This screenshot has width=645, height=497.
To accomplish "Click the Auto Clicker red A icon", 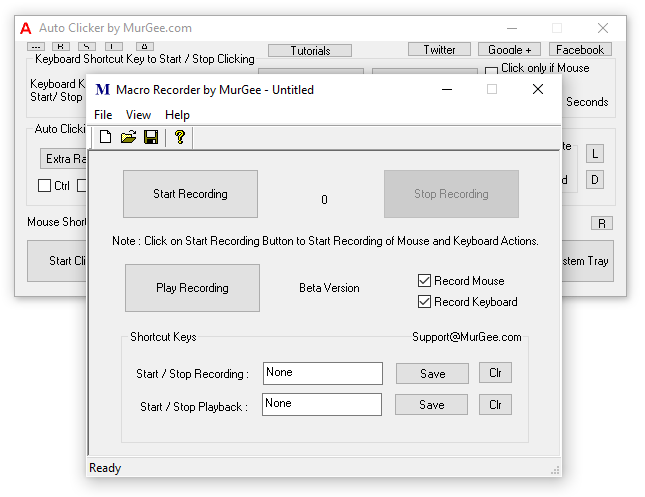I will [26, 28].
